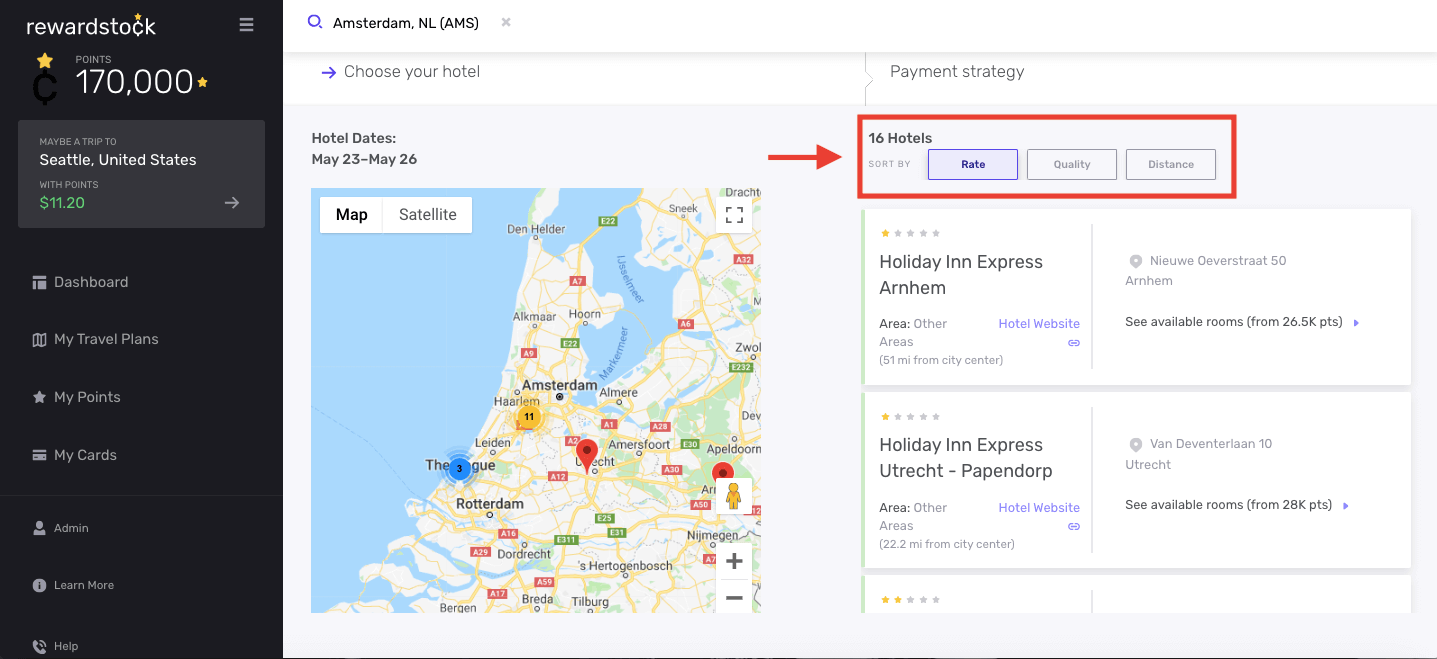Click the My Points star icon
Screen dimensions: 1437x659
(x=39, y=397)
